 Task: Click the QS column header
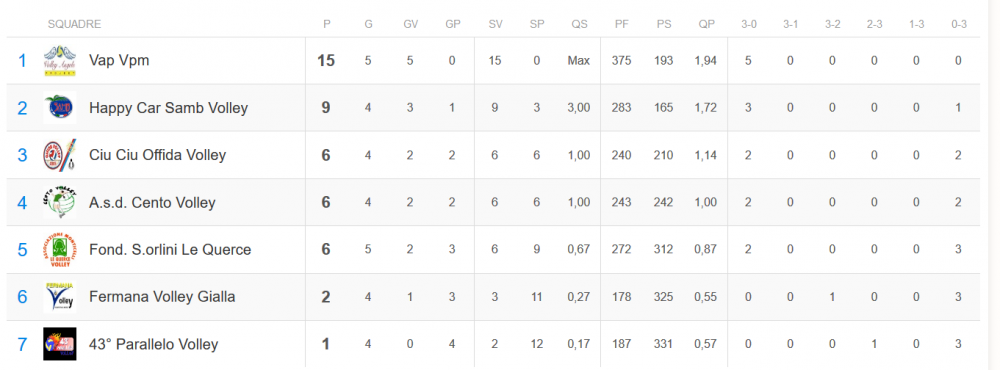click(x=579, y=24)
